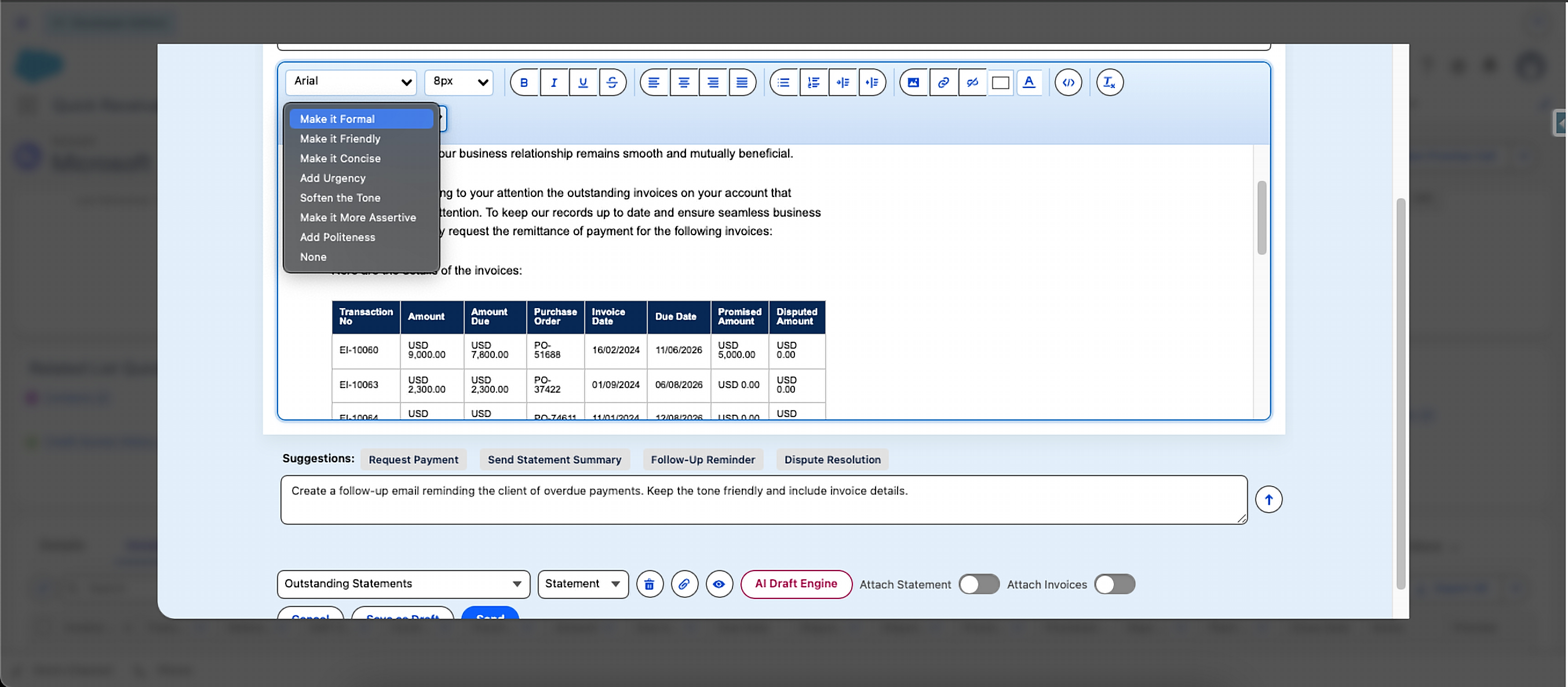Screen dimensions: 1568x687
Task: Open the font color picker
Action: click(x=1029, y=83)
